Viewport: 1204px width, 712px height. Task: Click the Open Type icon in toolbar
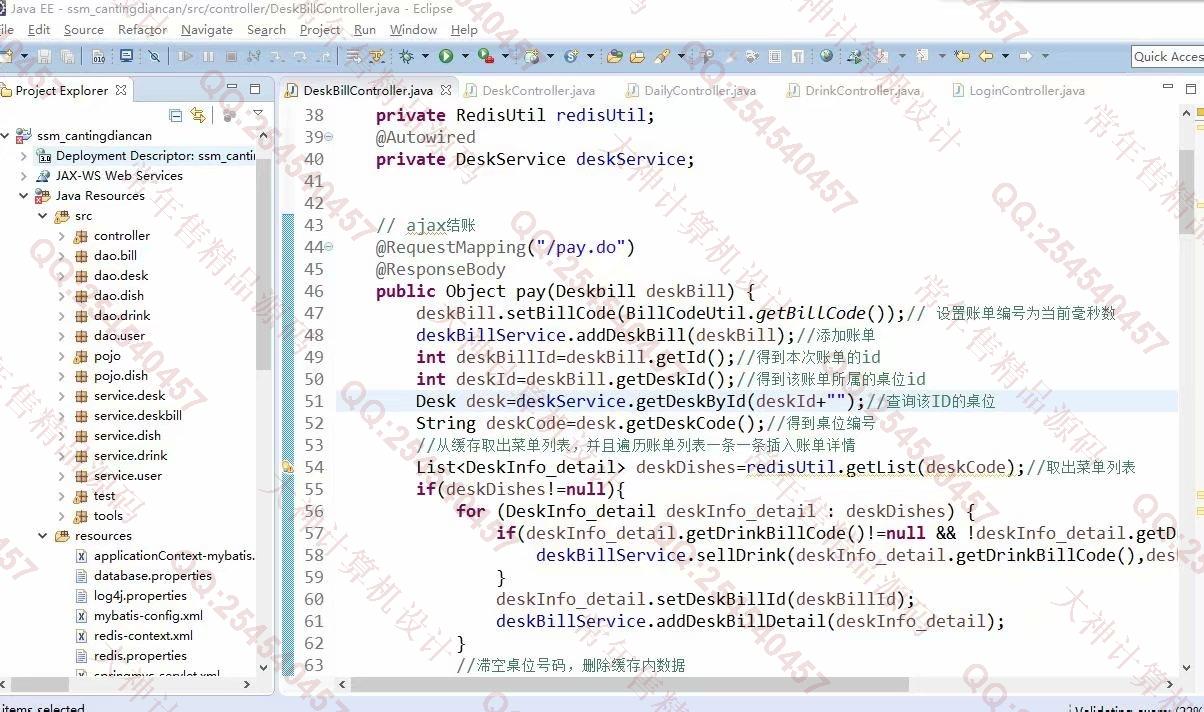pos(614,57)
